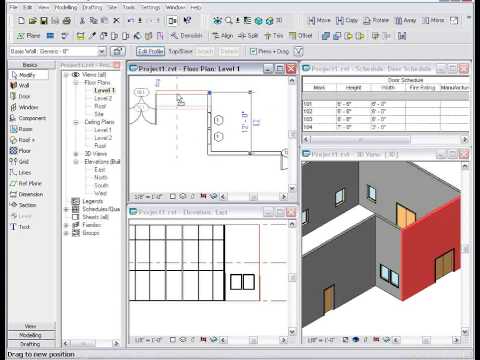Viewport: 480px width, 360px height.
Task: Toggle the Press + Drag checkbox
Action: coord(253,51)
